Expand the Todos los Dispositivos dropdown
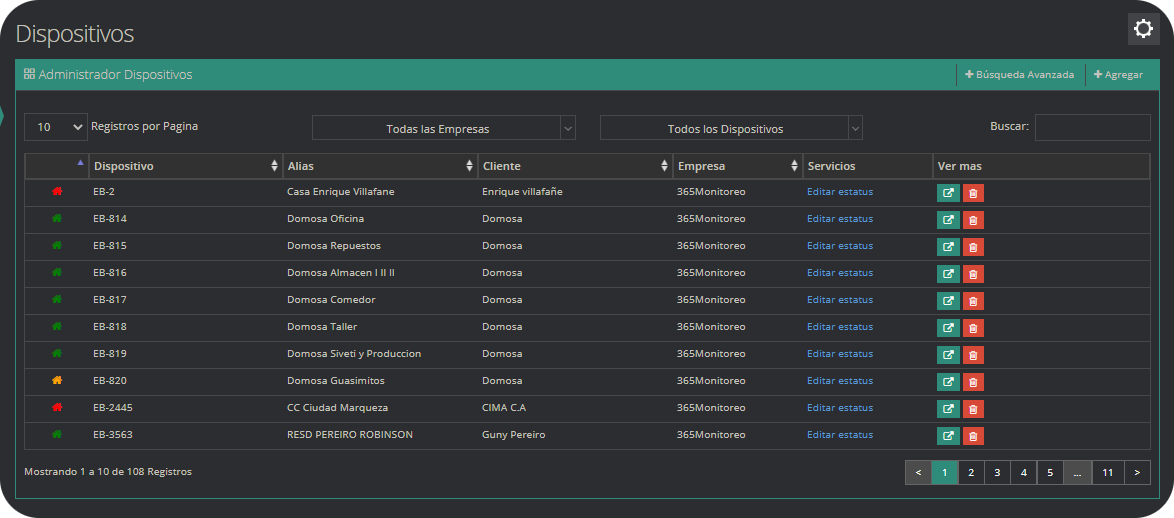 pos(731,128)
